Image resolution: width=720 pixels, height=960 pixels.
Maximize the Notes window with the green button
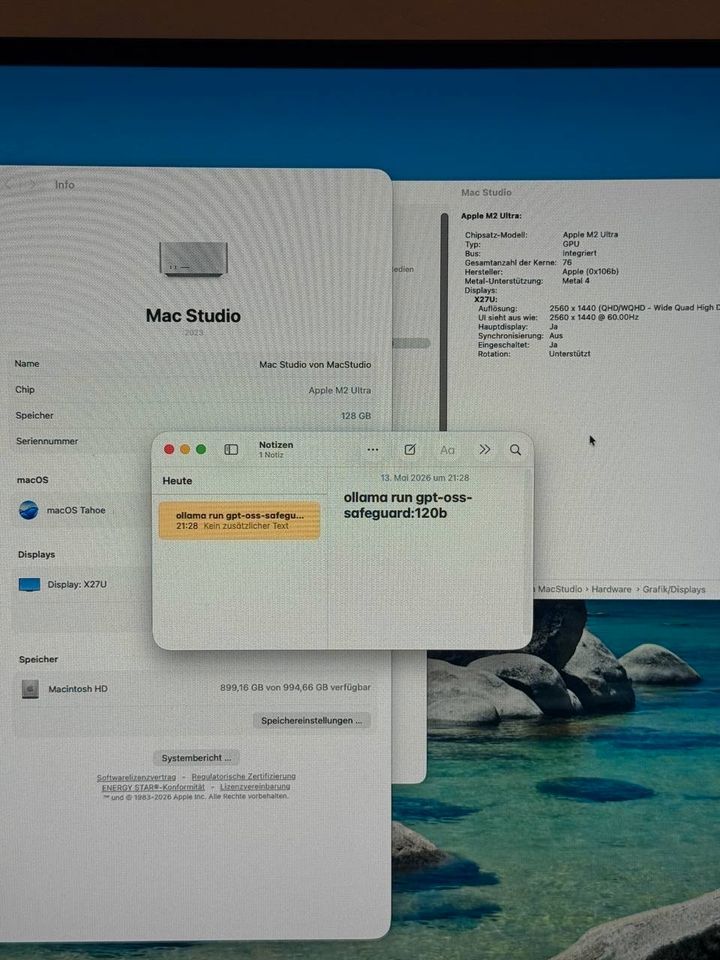[x=201, y=449]
